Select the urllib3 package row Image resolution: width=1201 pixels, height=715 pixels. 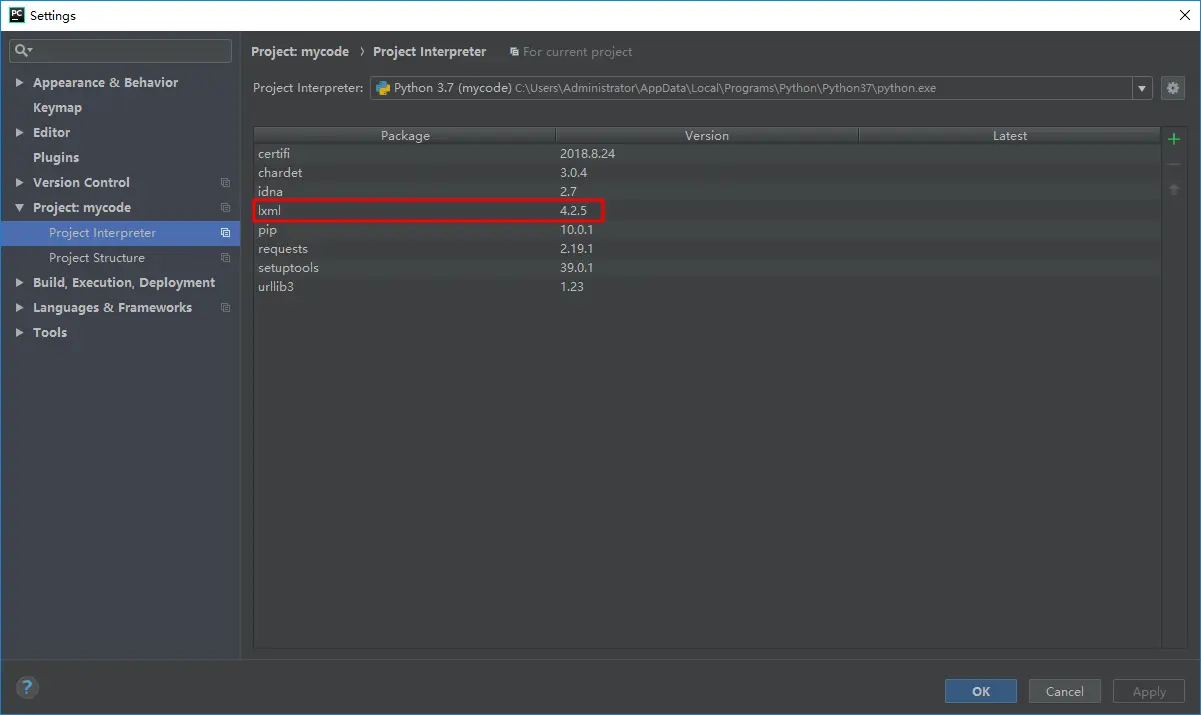[x=707, y=287]
